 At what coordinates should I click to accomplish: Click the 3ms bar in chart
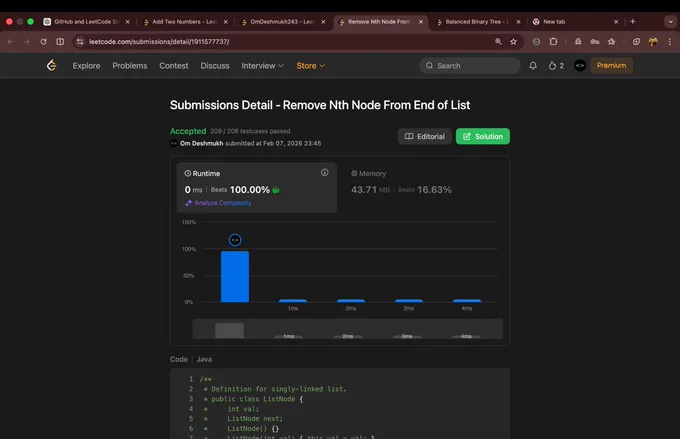point(409,301)
